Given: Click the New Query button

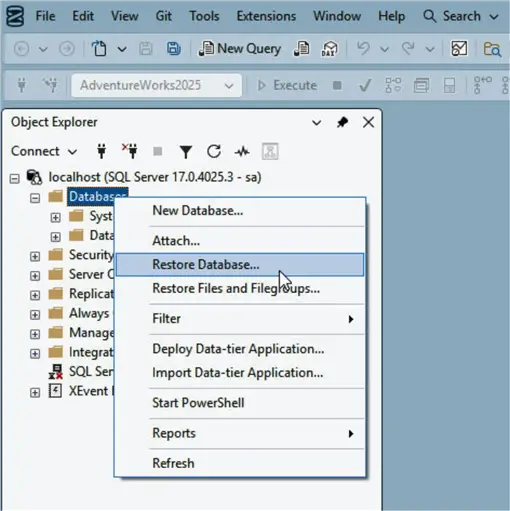Looking at the screenshot, I should (240, 49).
